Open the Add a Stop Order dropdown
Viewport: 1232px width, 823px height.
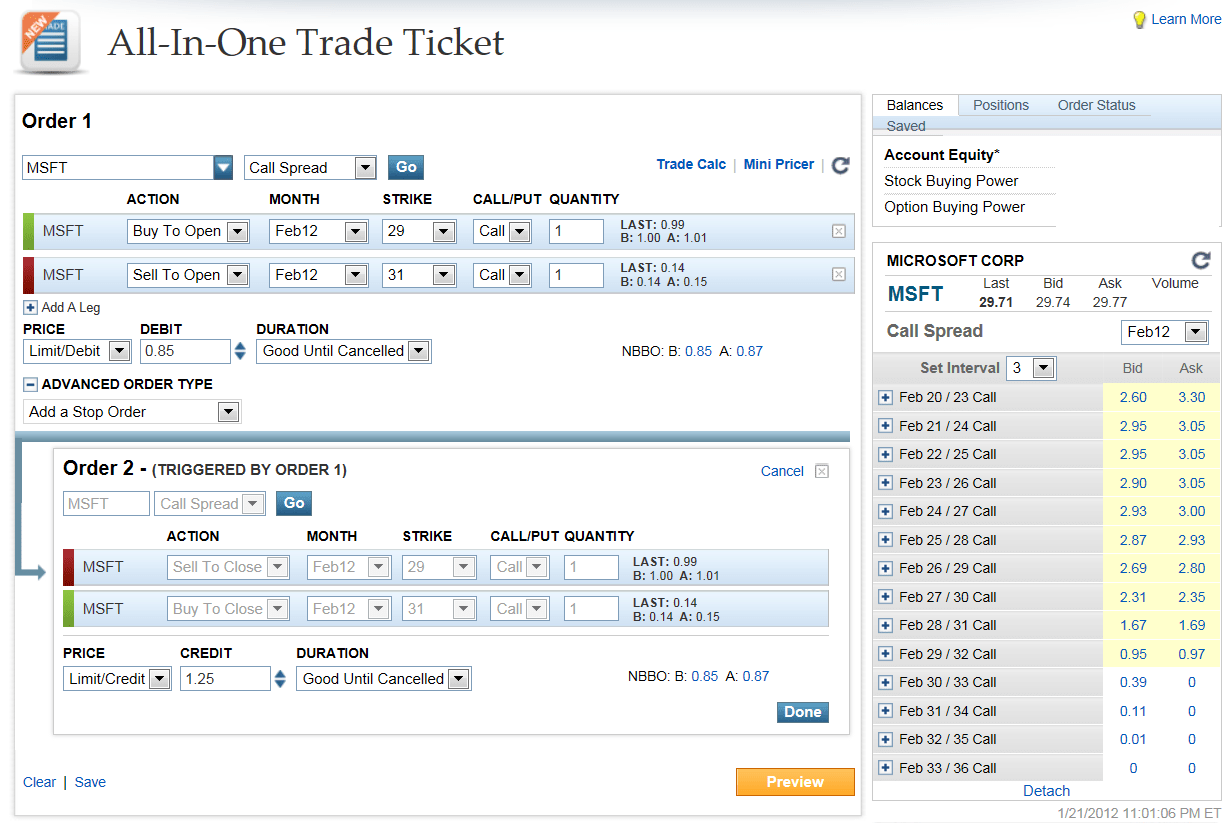(x=228, y=412)
